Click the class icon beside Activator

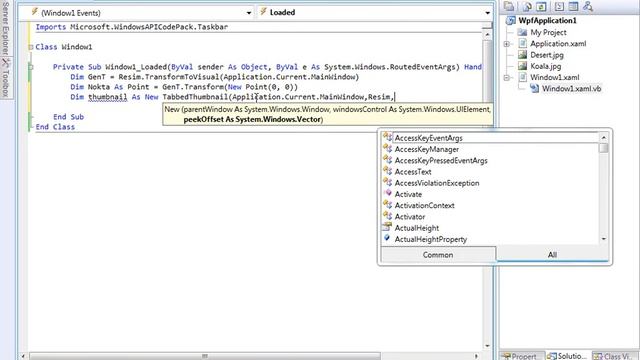tap(387, 216)
